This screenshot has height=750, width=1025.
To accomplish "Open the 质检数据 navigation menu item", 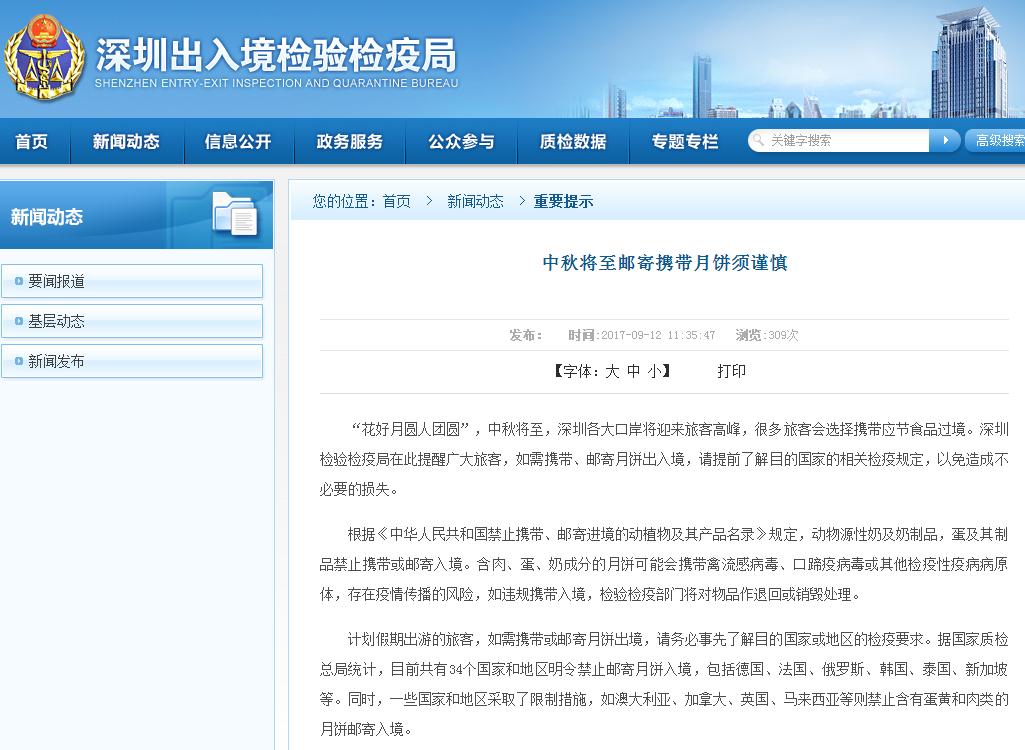I will 573,141.
